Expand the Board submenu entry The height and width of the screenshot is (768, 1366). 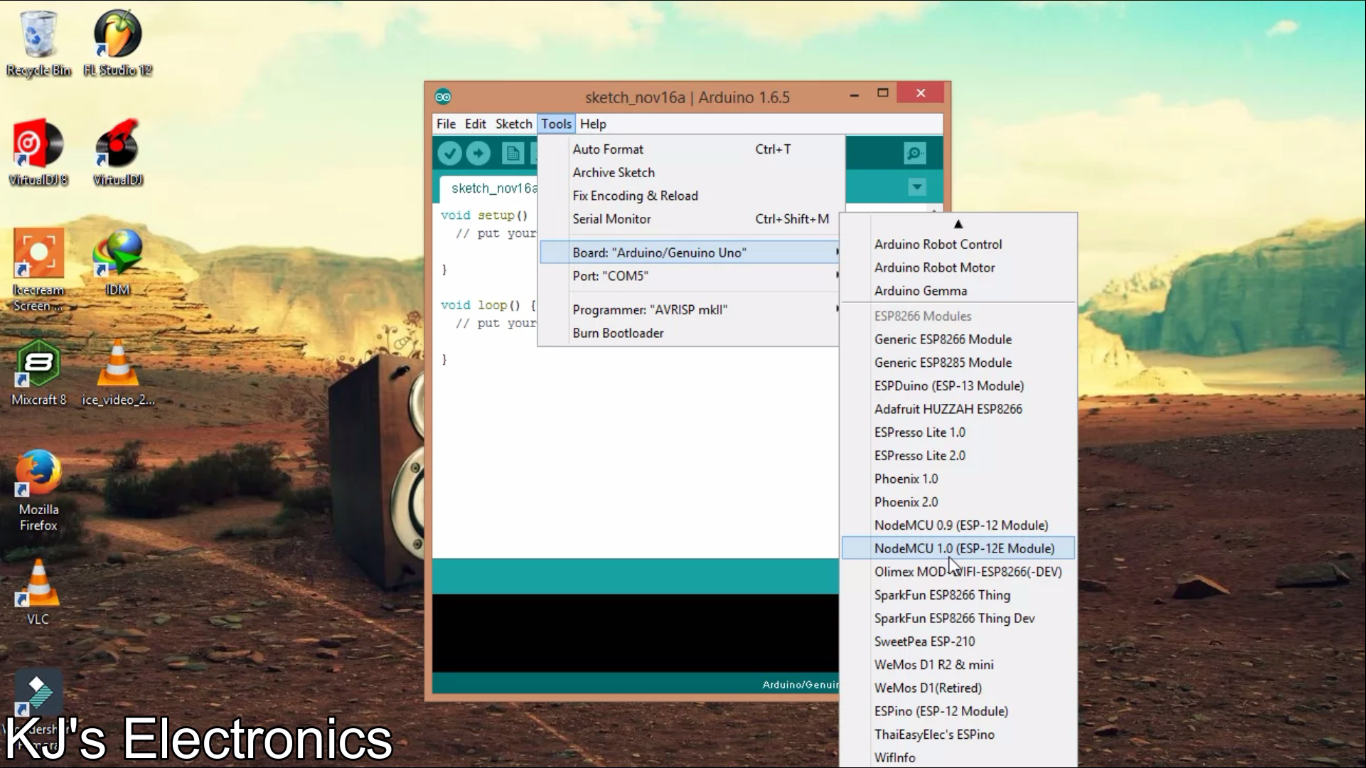click(691, 252)
